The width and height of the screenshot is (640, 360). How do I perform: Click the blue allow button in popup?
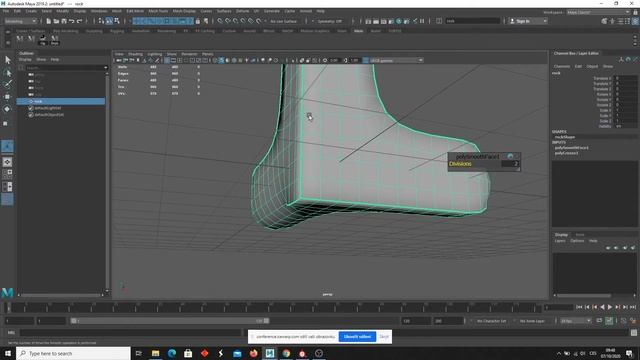click(357, 337)
